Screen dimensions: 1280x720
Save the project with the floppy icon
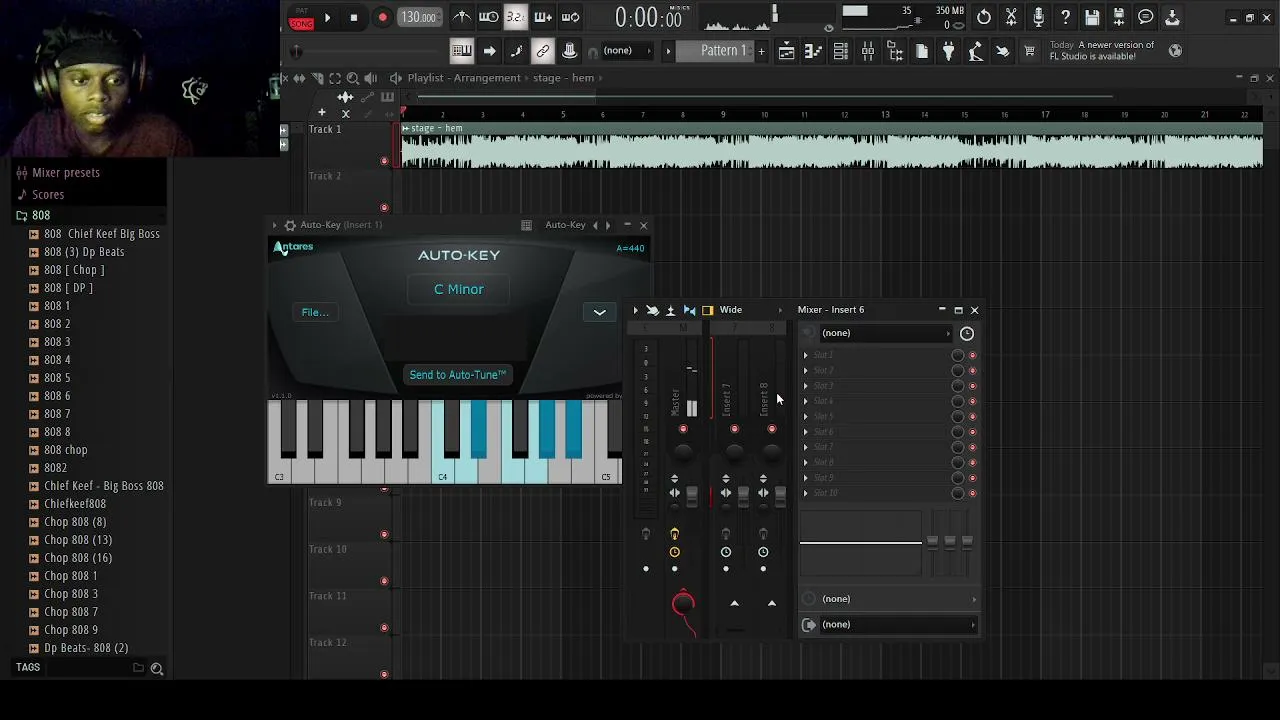(1092, 17)
